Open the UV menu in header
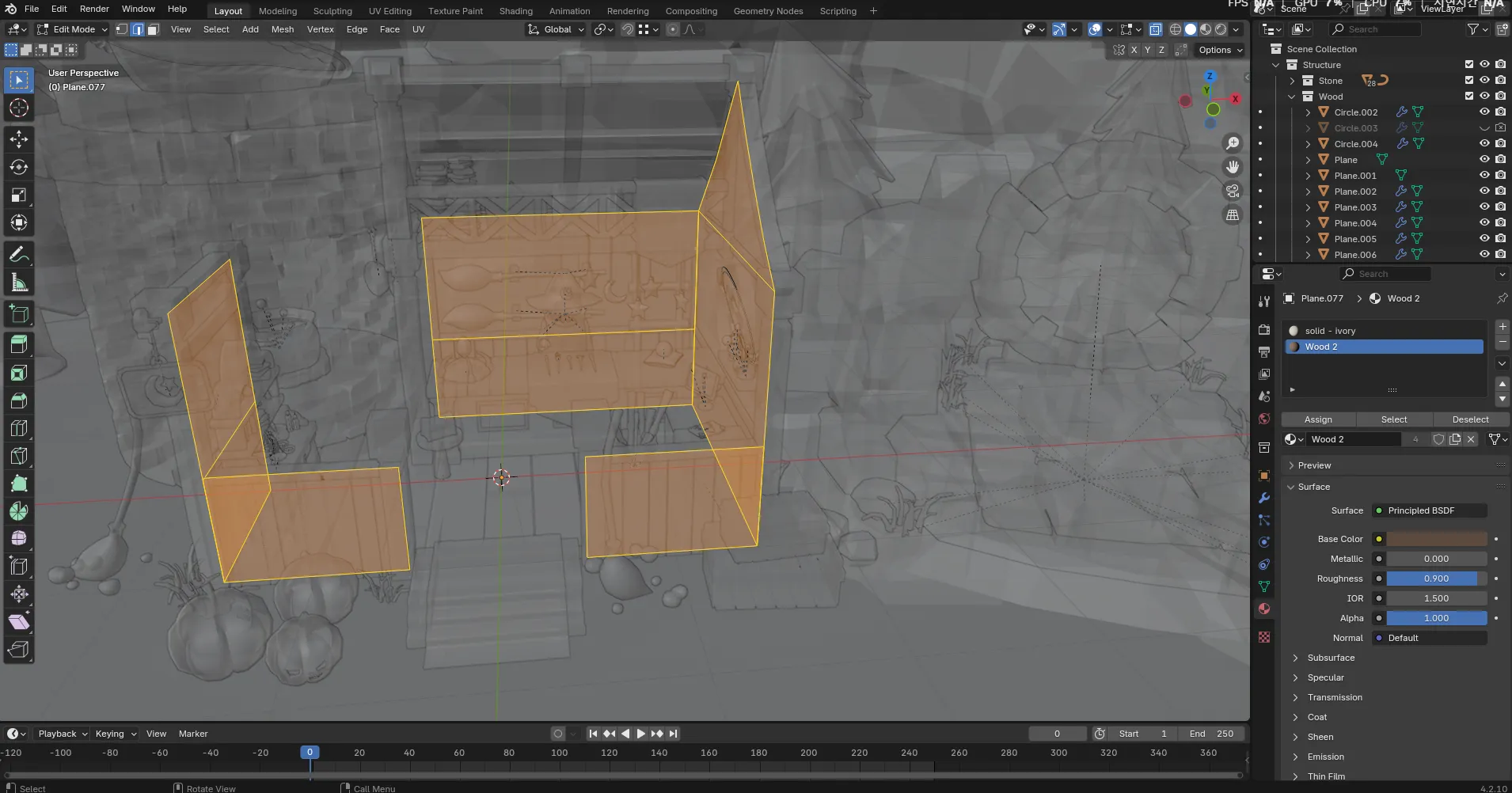 coord(419,29)
